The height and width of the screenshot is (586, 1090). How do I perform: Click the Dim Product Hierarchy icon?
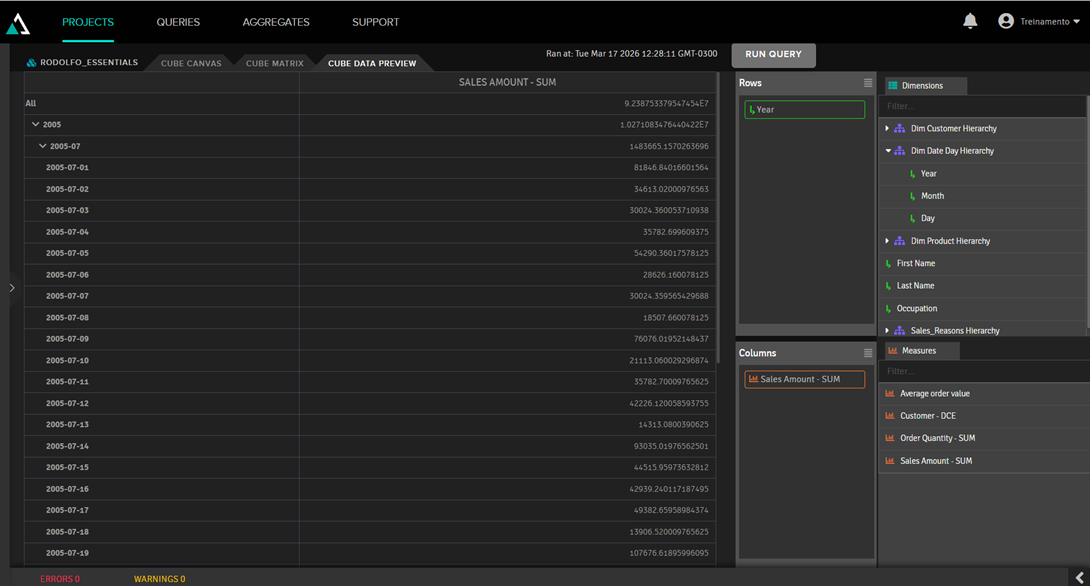point(899,241)
